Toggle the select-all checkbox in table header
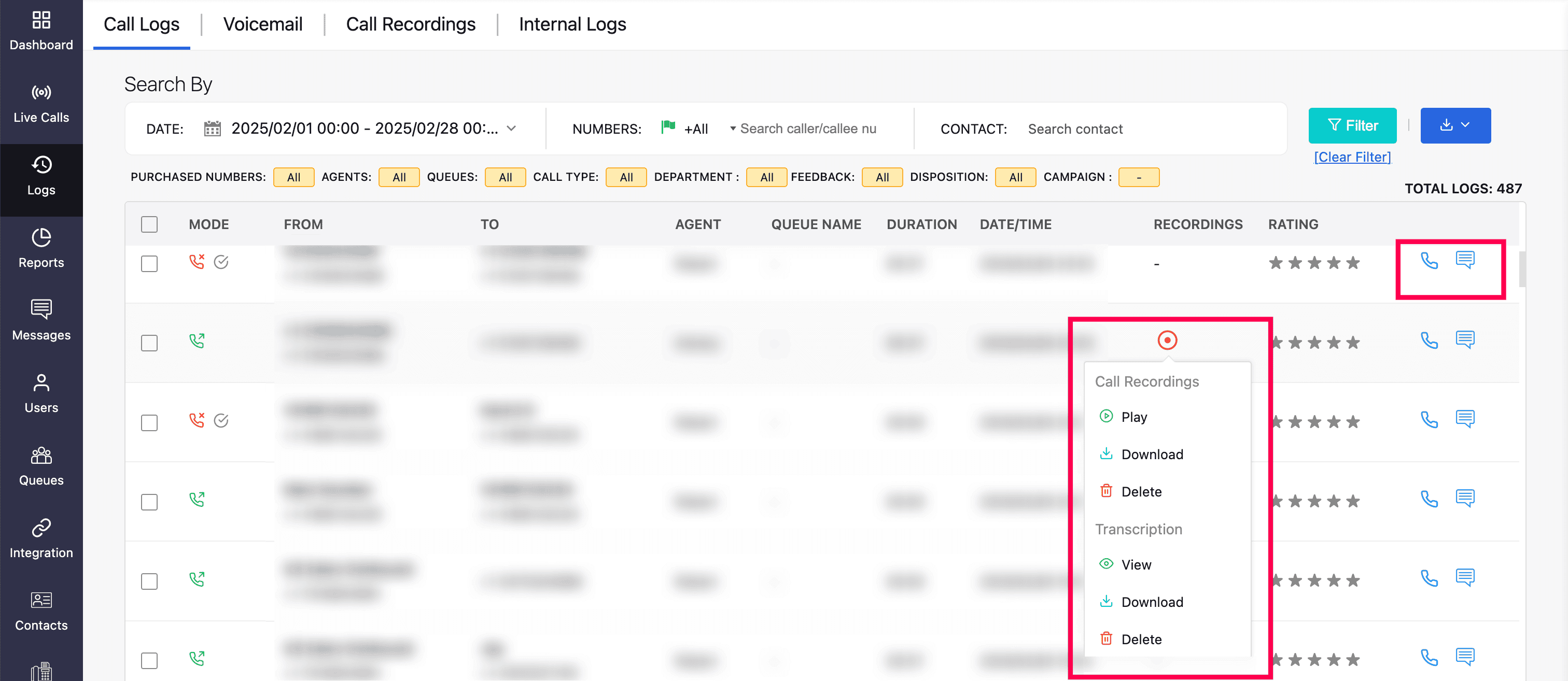Image resolution: width=1568 pixels, height=681 pixels. [x=149, y=224]
